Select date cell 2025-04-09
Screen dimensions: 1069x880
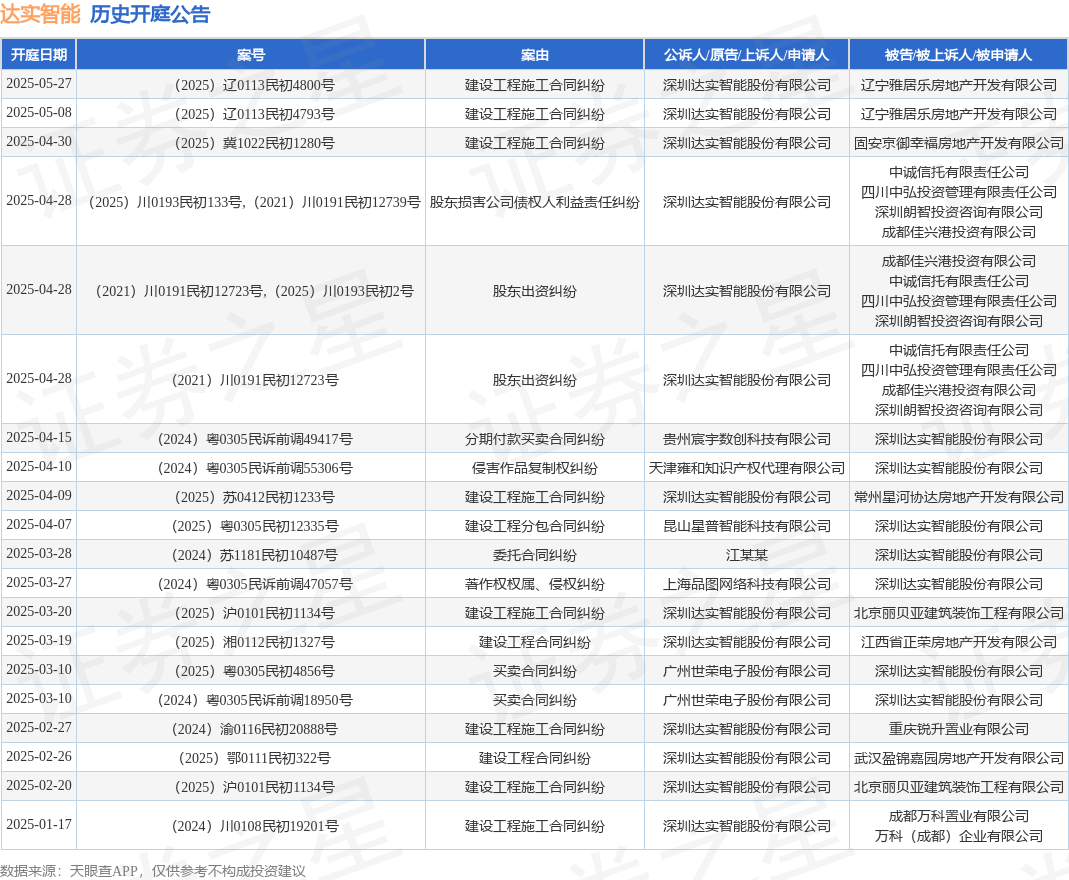tap(39, 496)
